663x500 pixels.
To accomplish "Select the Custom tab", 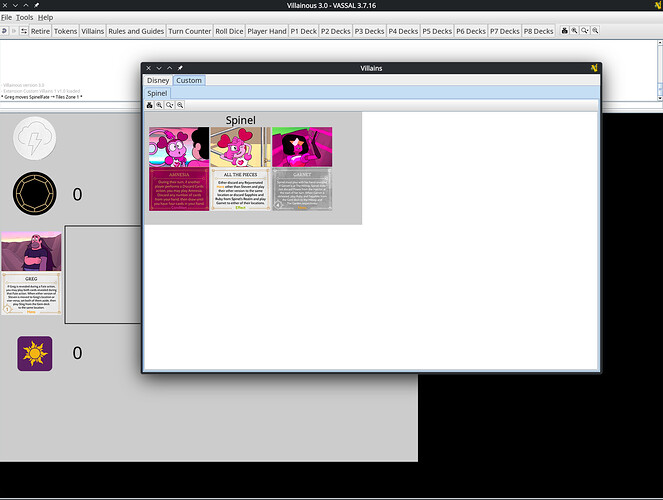I will pos(189,80).
